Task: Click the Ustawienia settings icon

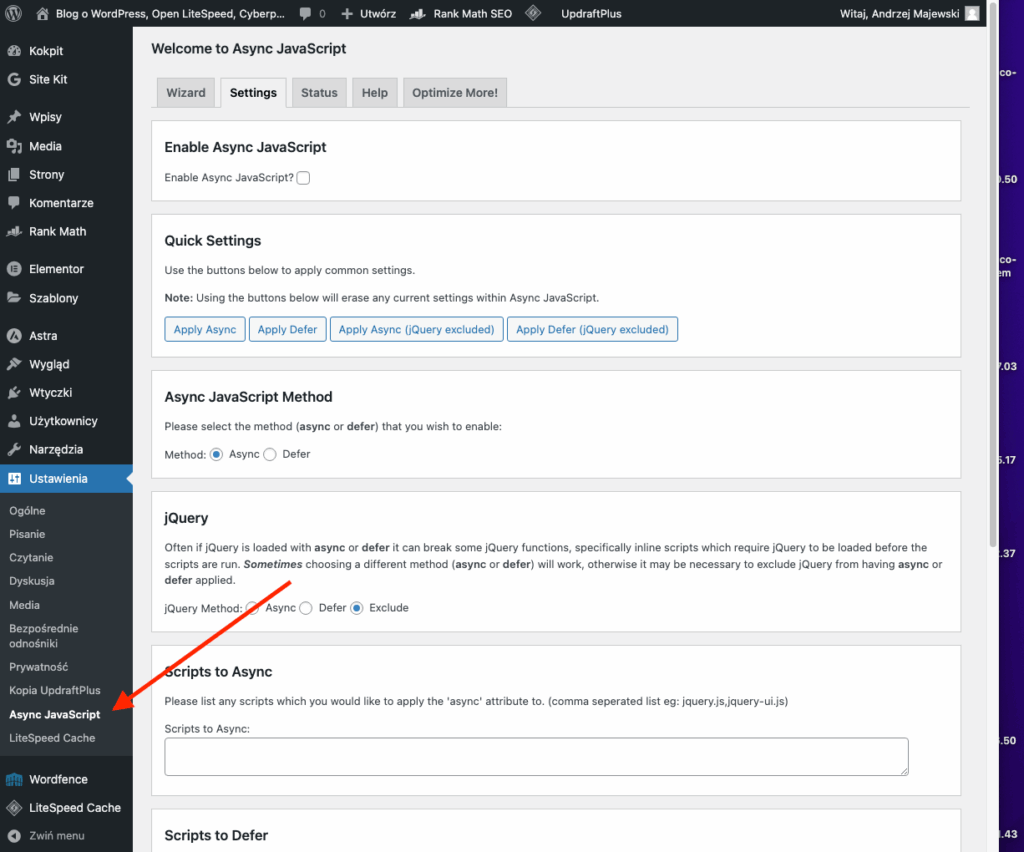Action: pos(14,479)
